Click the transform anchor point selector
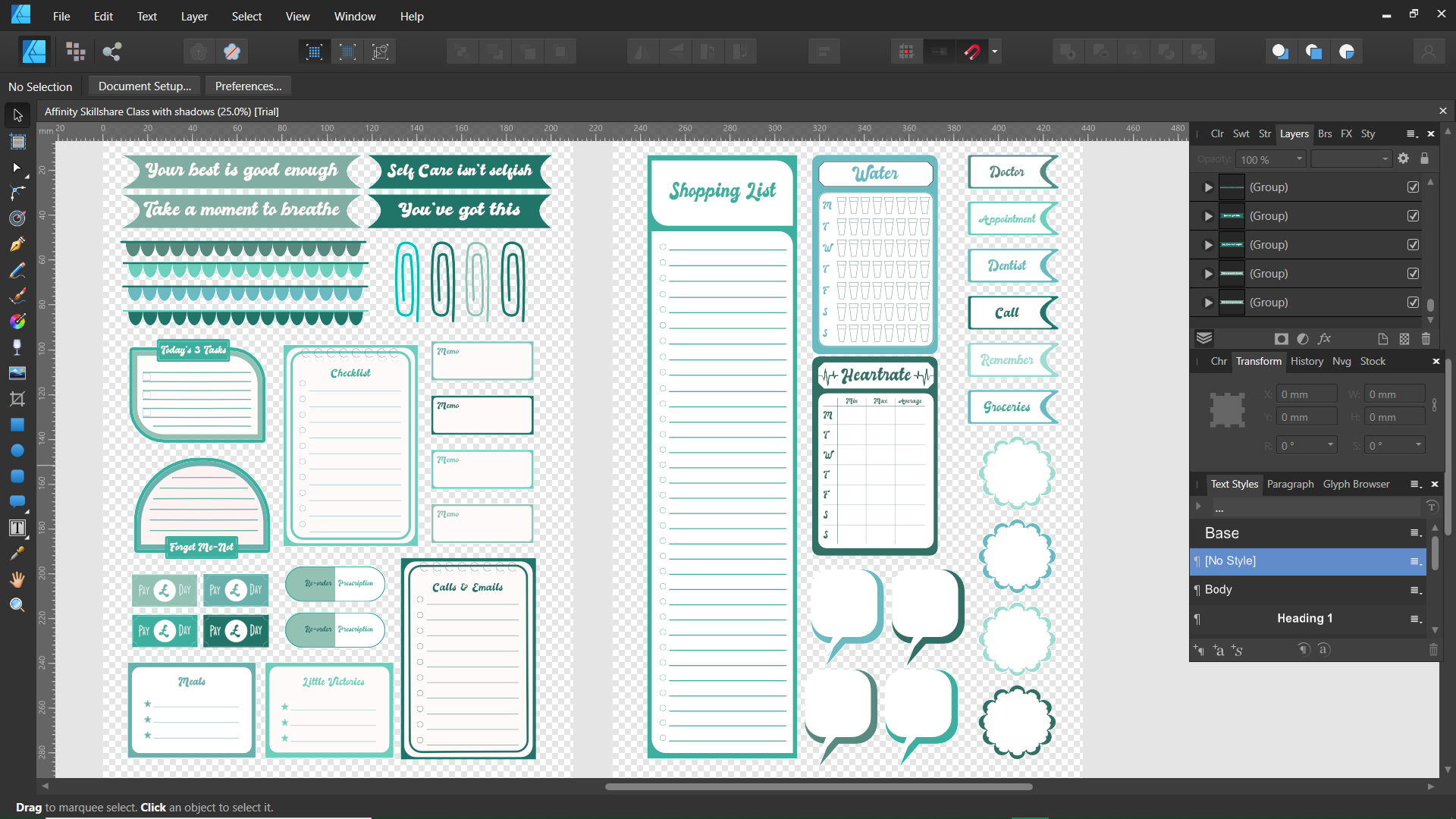The image size is (1456, 819). 1227,410
